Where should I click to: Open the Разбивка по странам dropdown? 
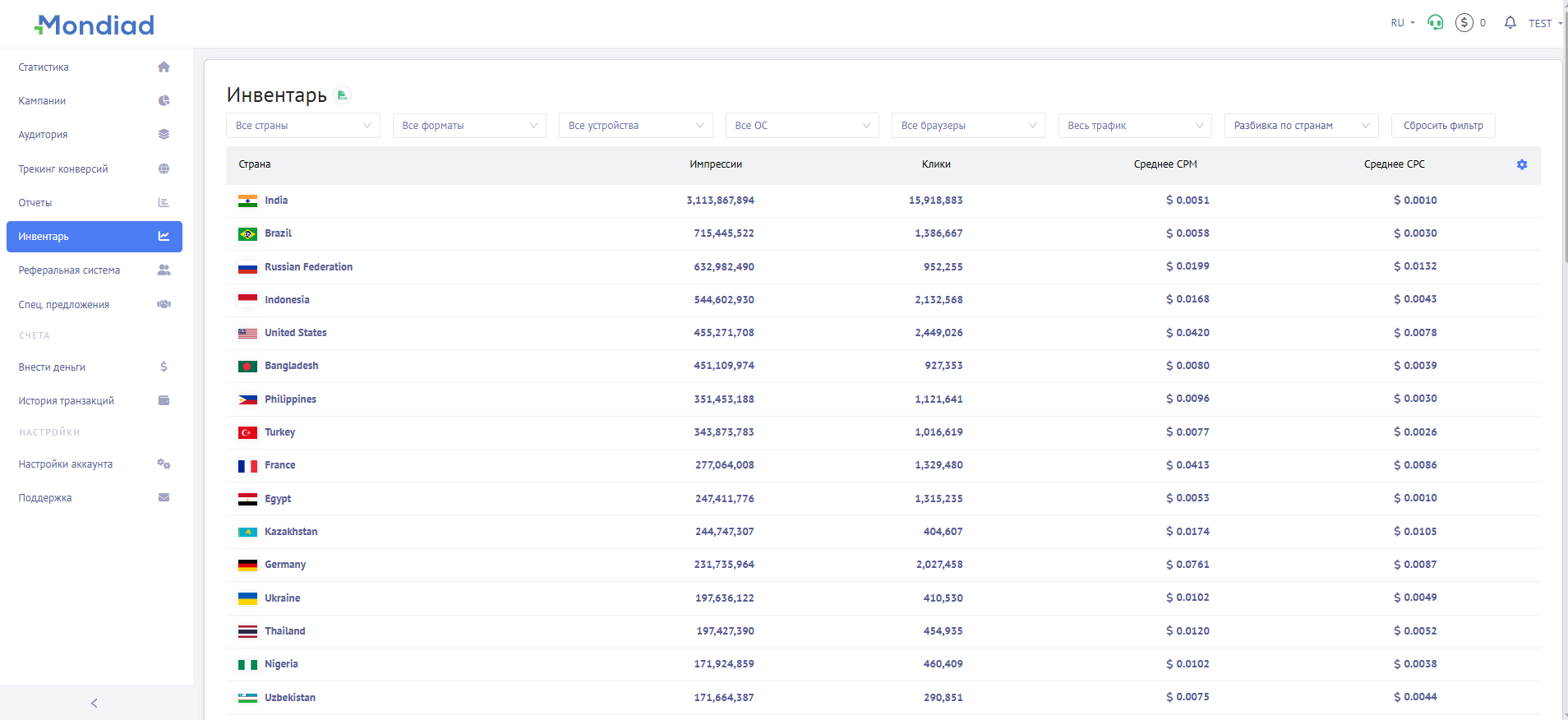click(1300, 126)
